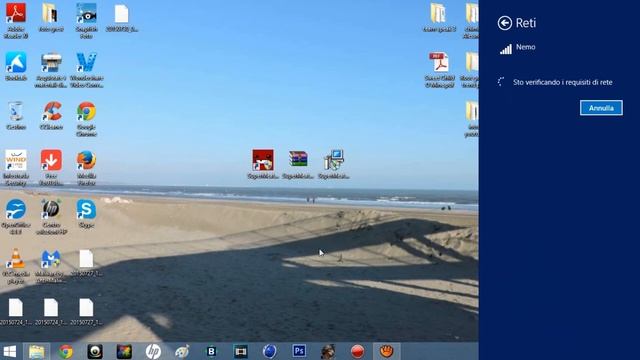The image size is (640, 360).
Task: Open Malwarebytes desktop shortcut
Action: coord(51,265)
